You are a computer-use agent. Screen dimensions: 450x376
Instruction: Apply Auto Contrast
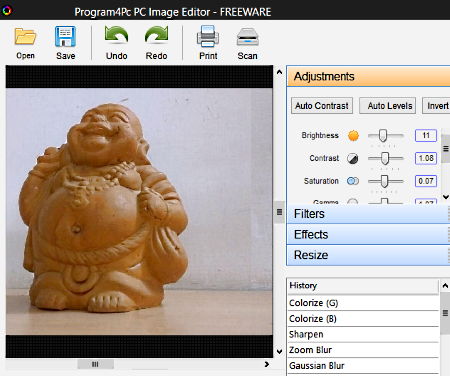322,106
